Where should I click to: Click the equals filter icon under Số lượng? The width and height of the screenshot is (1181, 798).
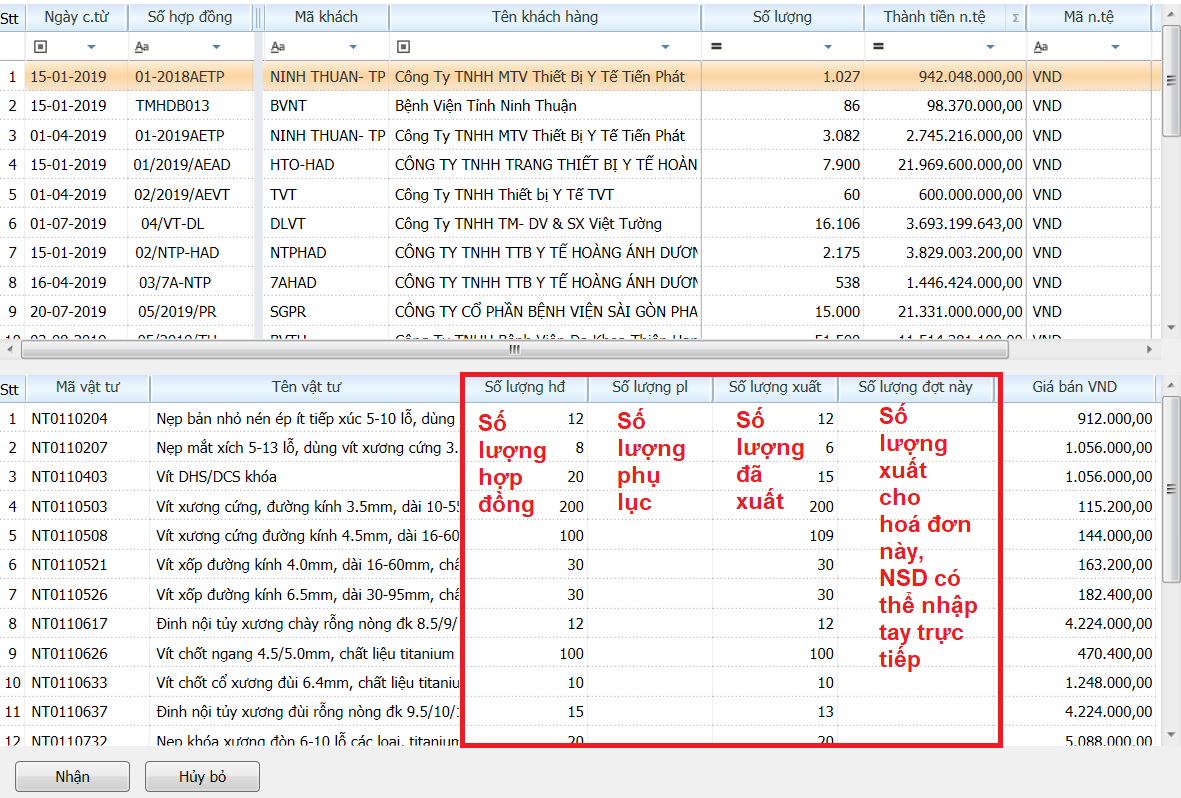(x=716, y=47)
